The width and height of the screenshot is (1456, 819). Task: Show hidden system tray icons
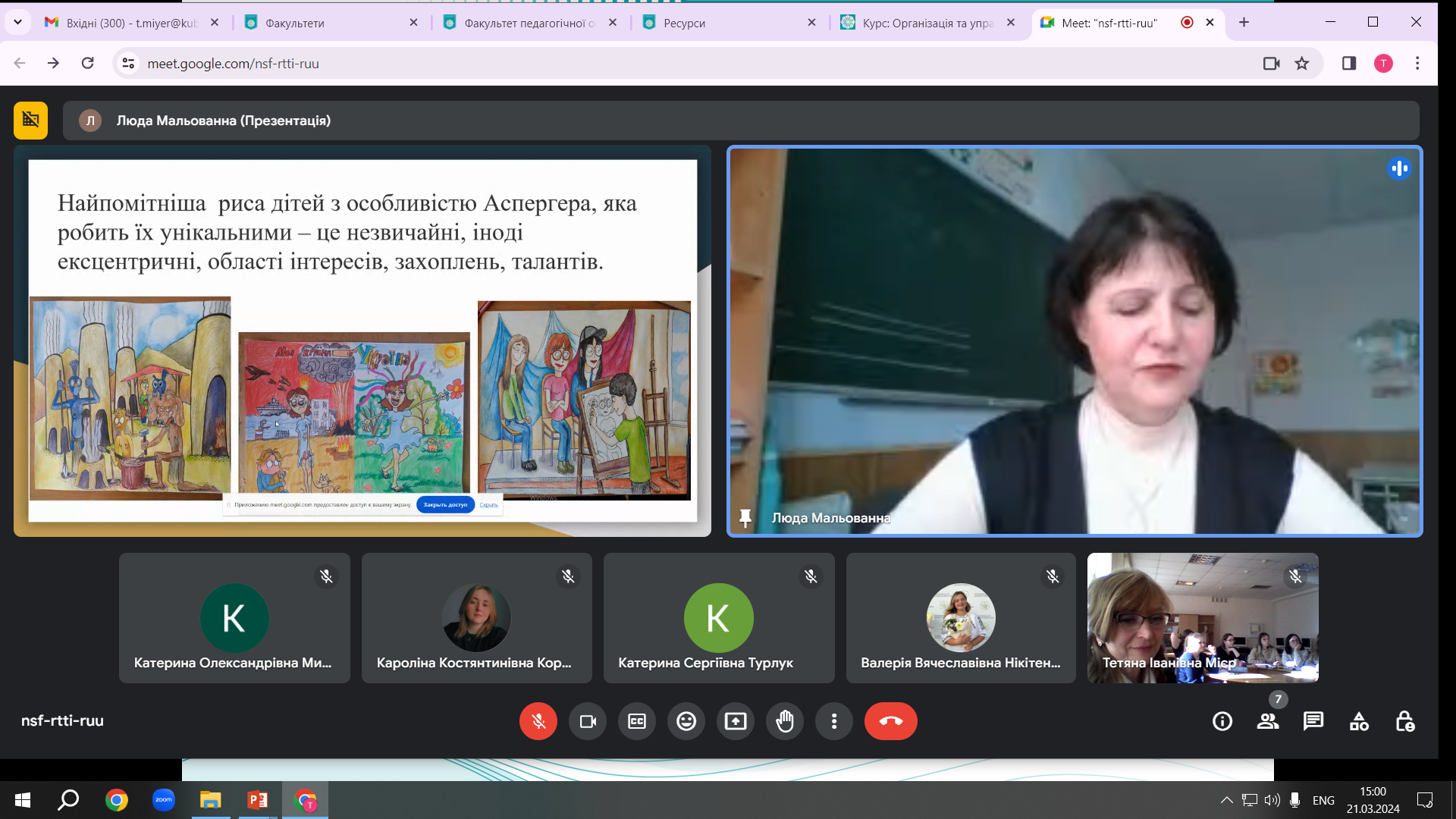1225,800
